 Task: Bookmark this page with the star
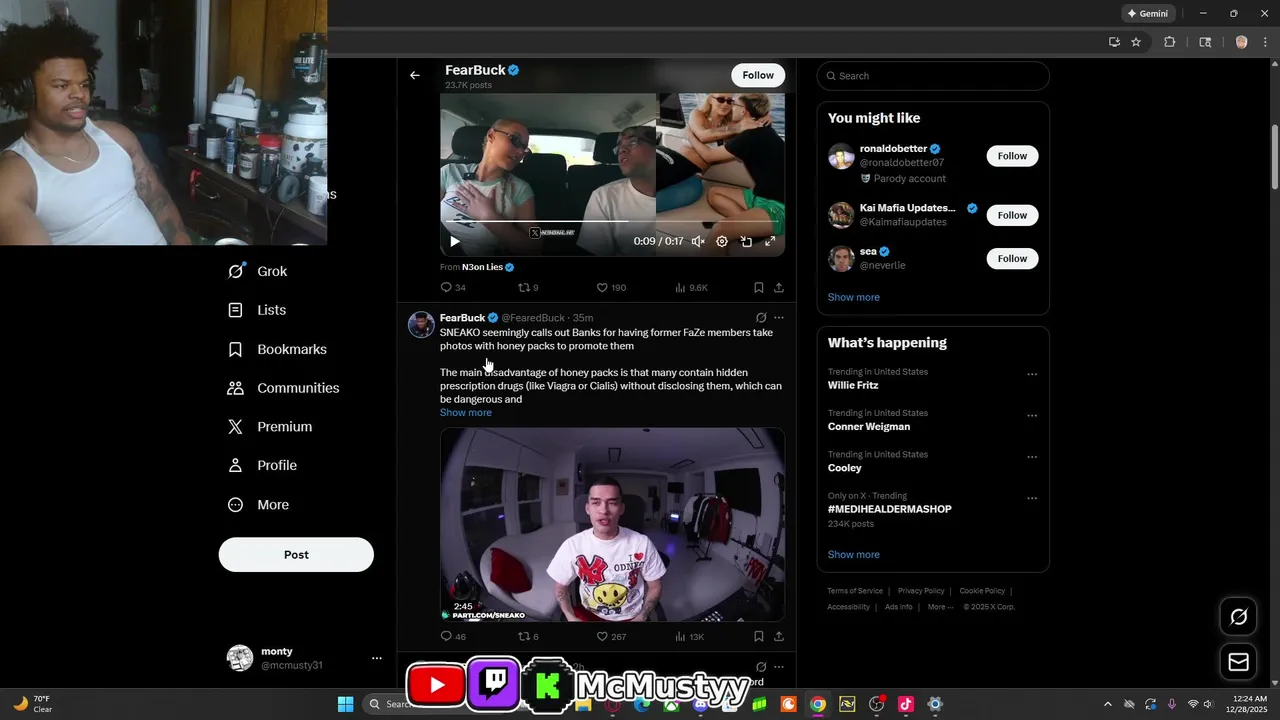click(1136, 42)
